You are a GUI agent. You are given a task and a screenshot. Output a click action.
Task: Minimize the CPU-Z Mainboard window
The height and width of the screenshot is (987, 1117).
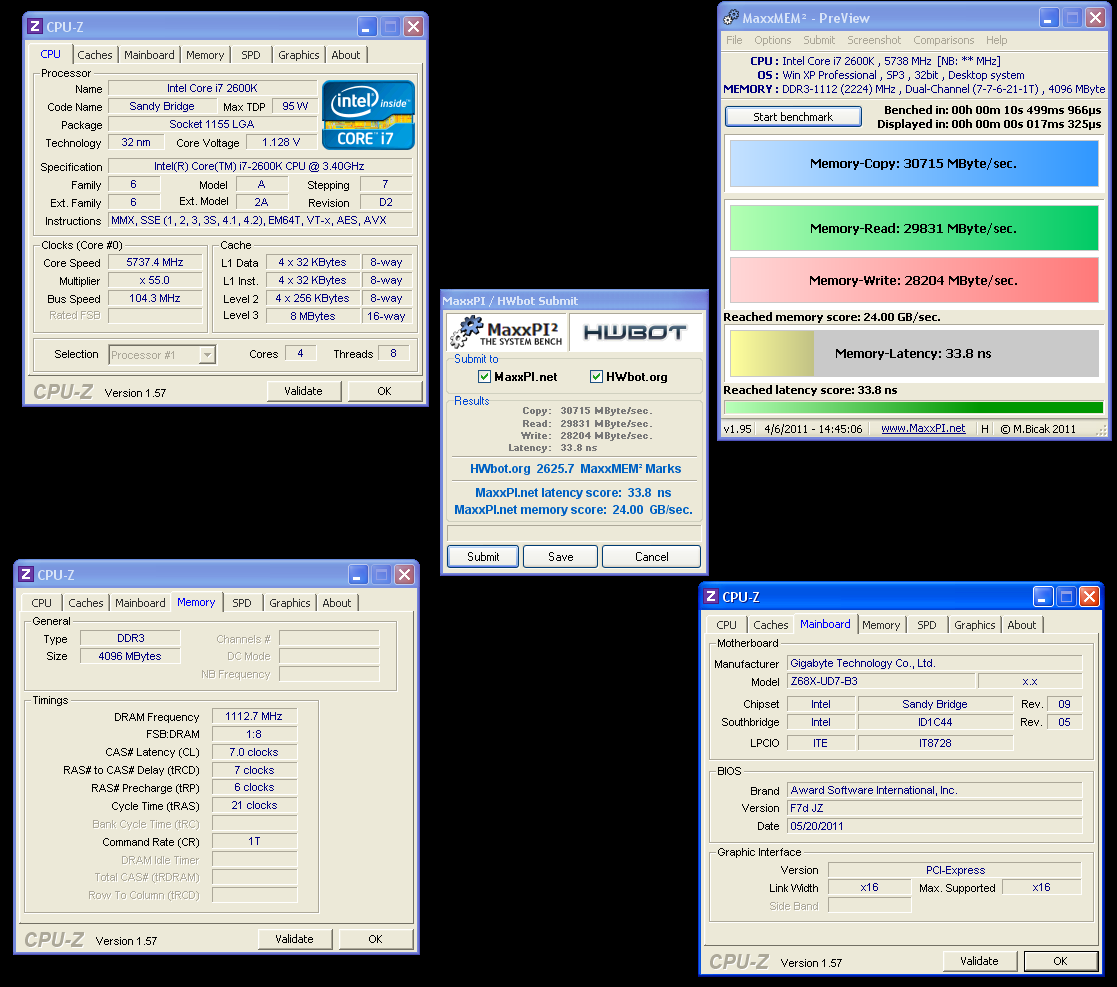pyautogui.click(x=1043, y=596)
